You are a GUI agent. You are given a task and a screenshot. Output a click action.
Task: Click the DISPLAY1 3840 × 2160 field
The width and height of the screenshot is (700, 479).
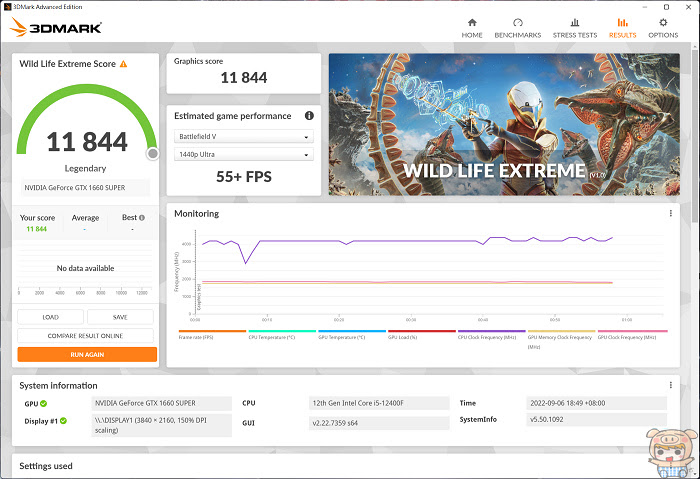pos(162,425)
